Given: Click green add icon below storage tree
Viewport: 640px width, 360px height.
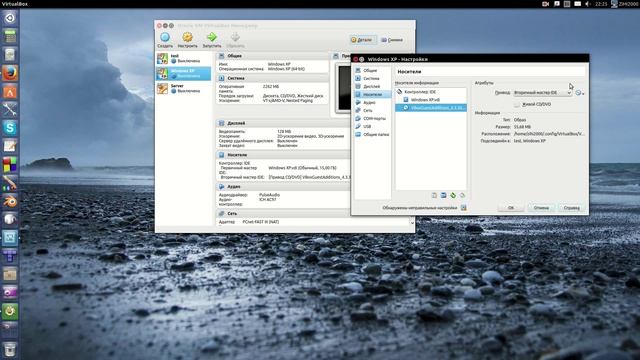Looking at the screenshot, I should click(x=453, y=196).
